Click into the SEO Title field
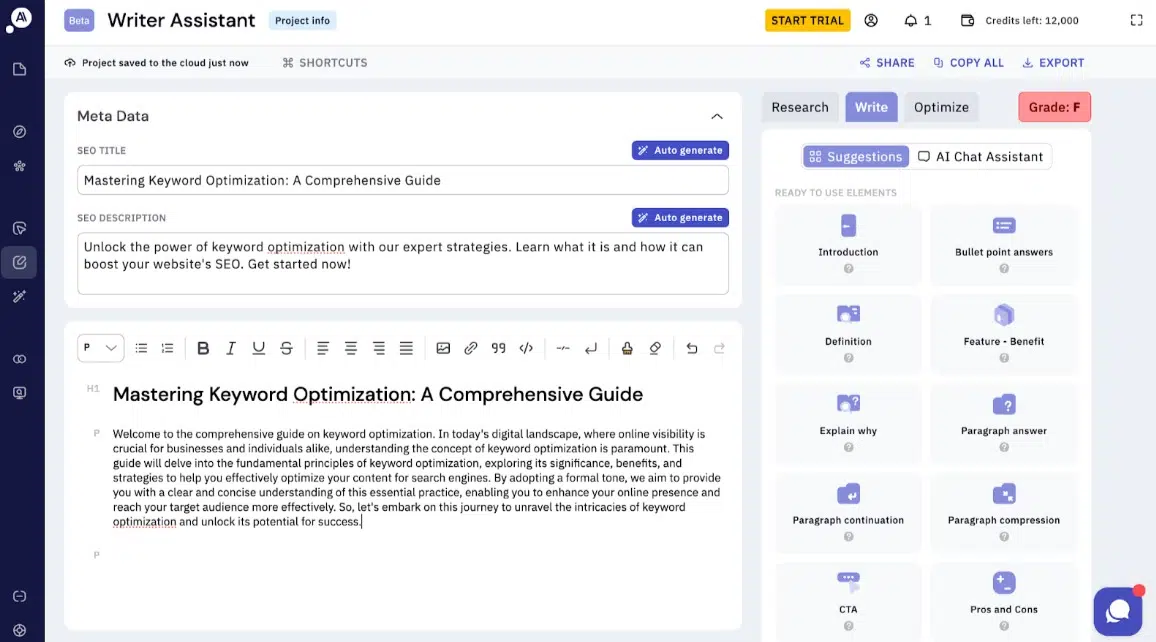 click(x=402, y=180)
